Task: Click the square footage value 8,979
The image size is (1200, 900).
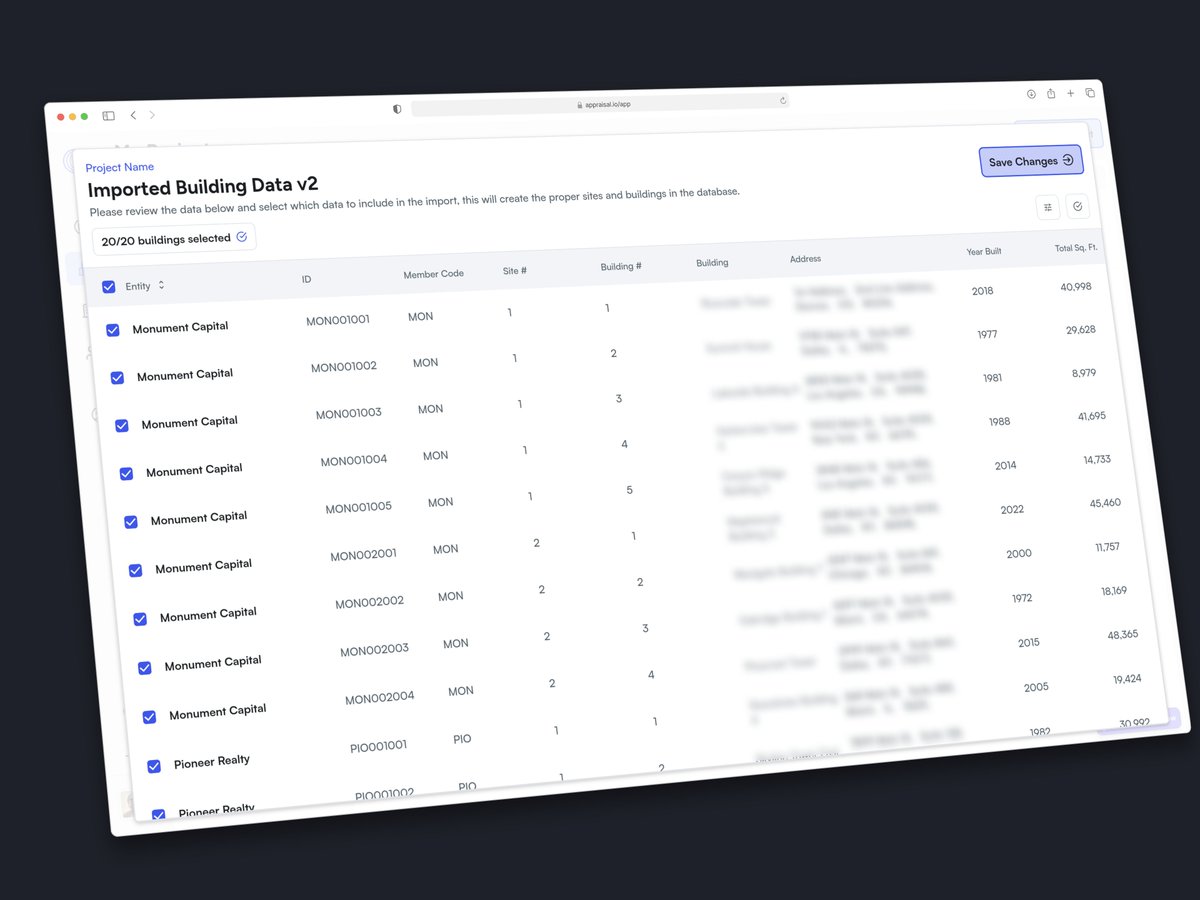Action: [x=1084, y=373]
